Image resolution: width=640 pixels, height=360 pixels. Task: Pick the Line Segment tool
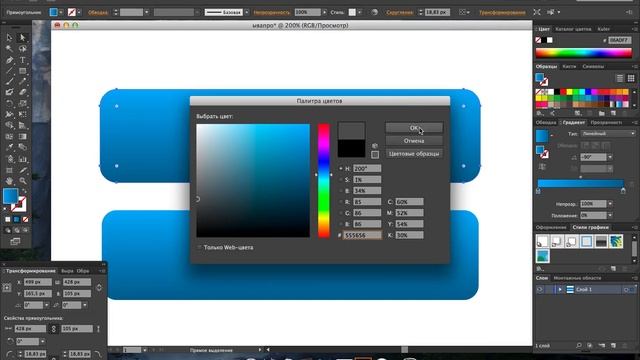[9, 71]
